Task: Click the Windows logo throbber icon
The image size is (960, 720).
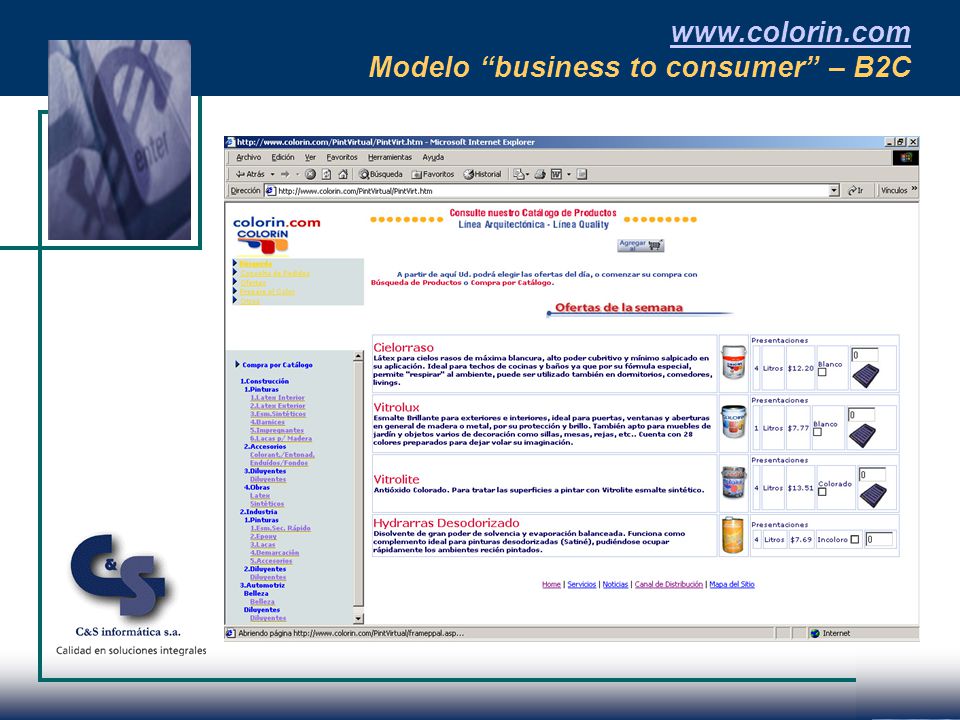Action: 906,158
